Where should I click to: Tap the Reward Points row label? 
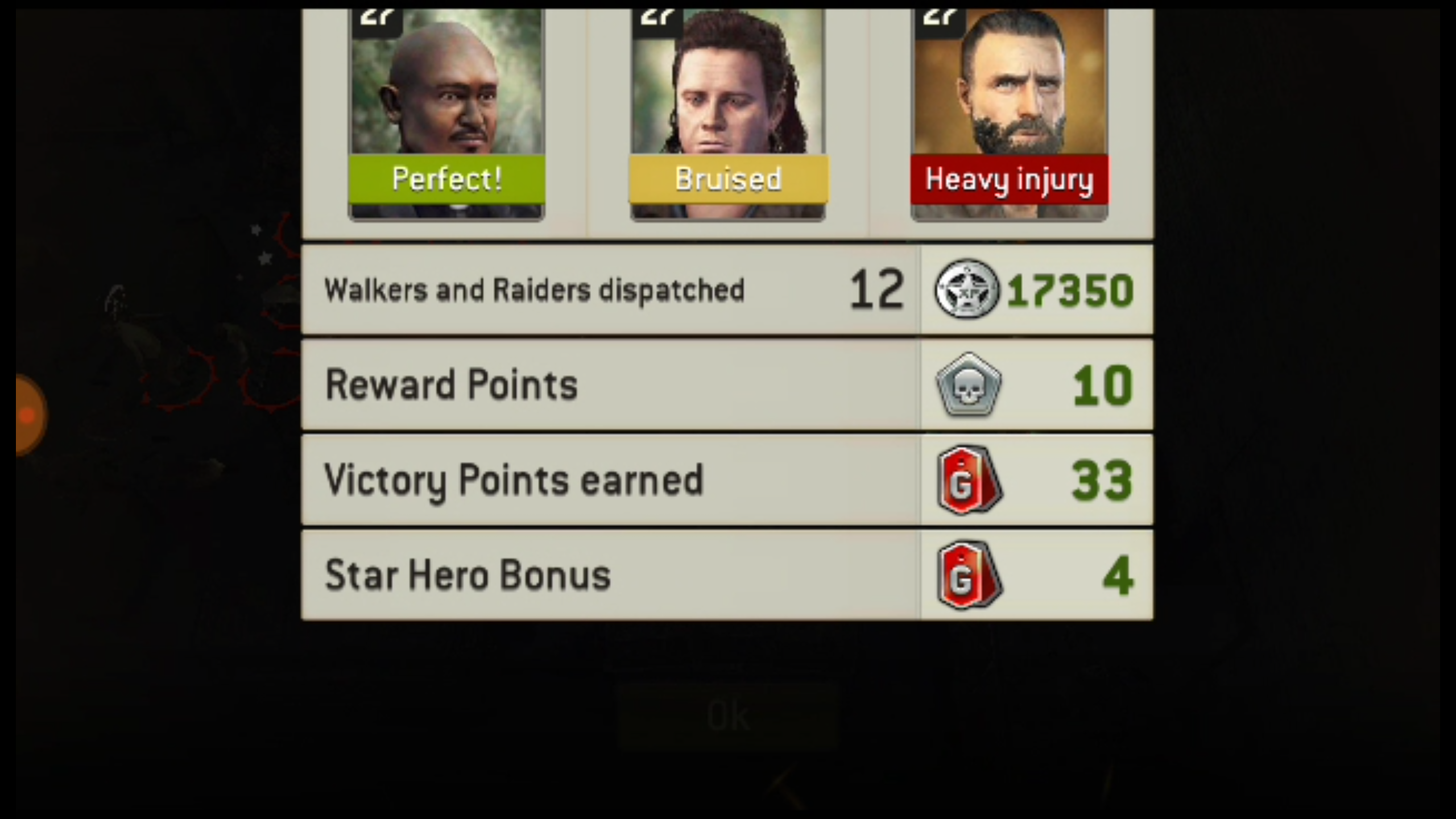pos(452,385)
